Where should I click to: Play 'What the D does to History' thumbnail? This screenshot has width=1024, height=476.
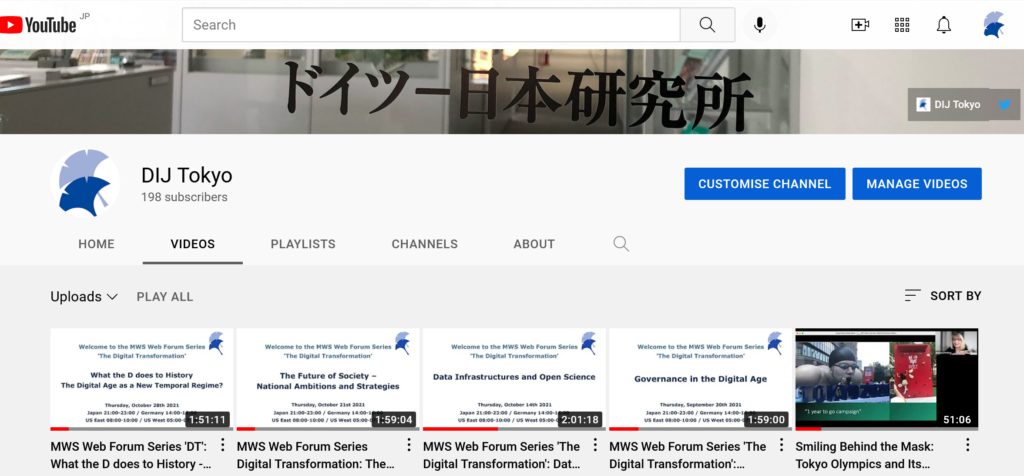pyautogui.click(x=142, y=379)
